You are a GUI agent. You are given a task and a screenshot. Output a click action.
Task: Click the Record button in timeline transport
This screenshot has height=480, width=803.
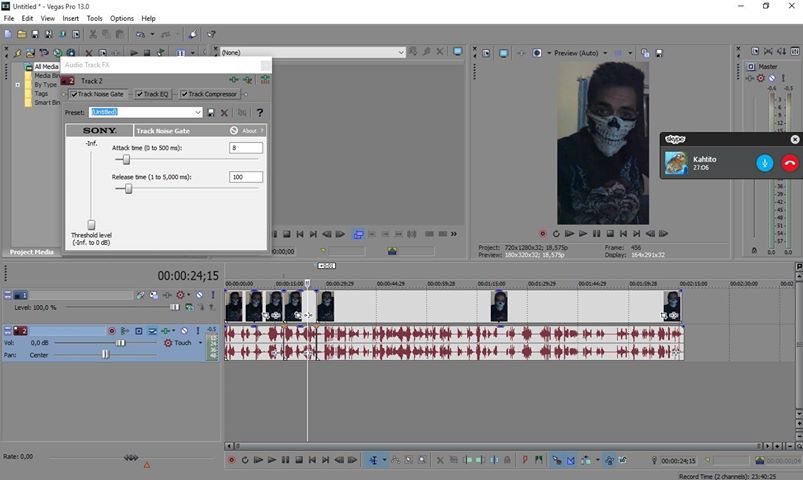(231, 460)
